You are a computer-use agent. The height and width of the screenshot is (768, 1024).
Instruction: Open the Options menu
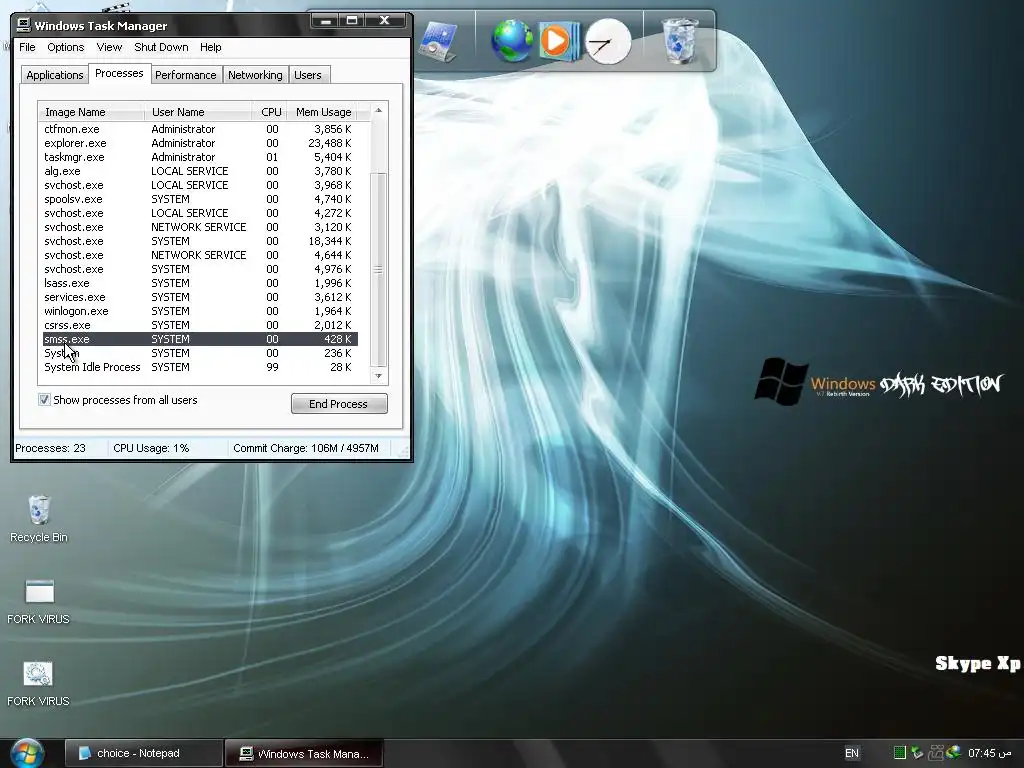[x=65, y=47]
